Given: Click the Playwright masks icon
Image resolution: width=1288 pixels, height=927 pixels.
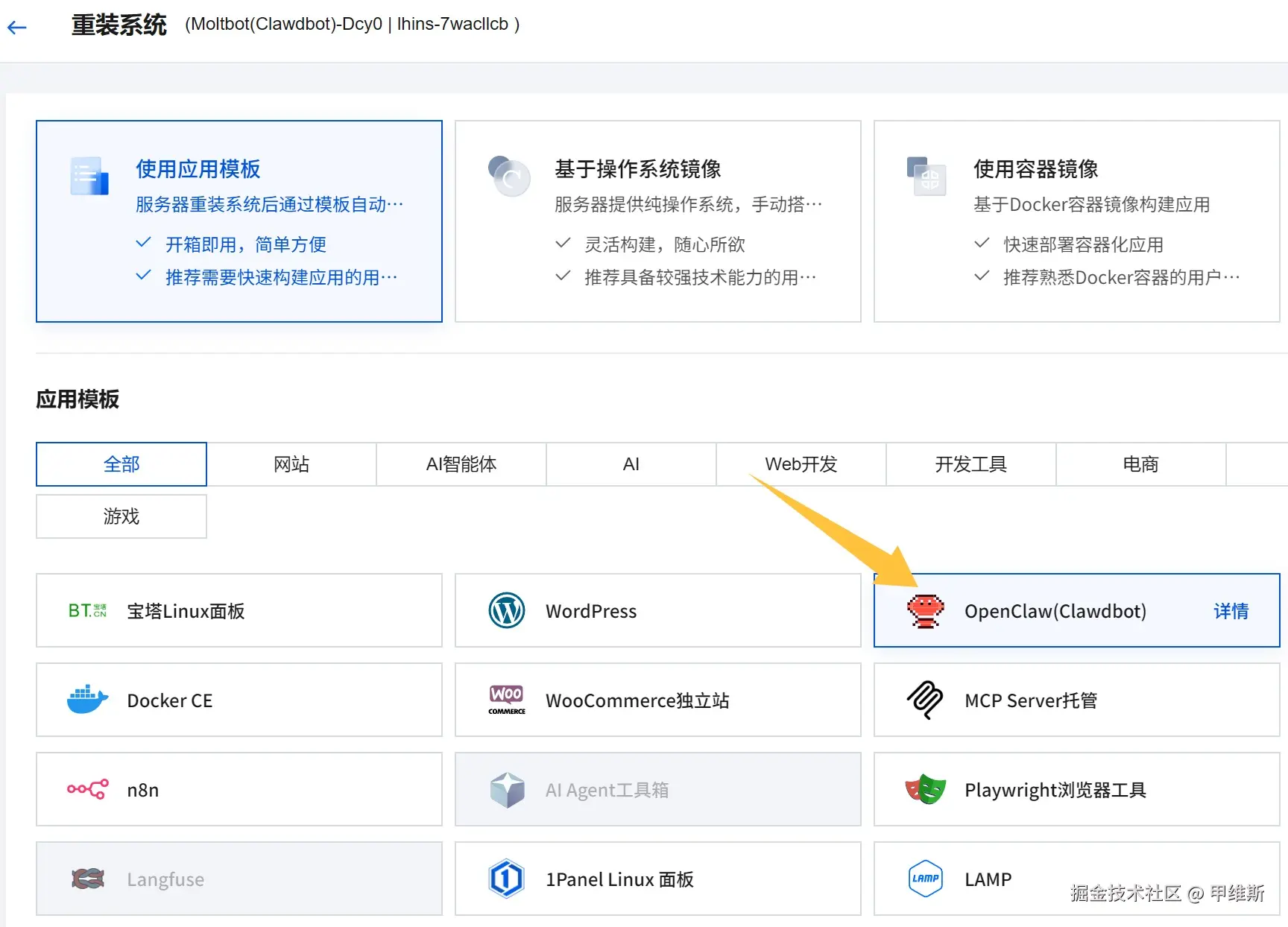Looking at the screenshot, I should coord(926,789).
